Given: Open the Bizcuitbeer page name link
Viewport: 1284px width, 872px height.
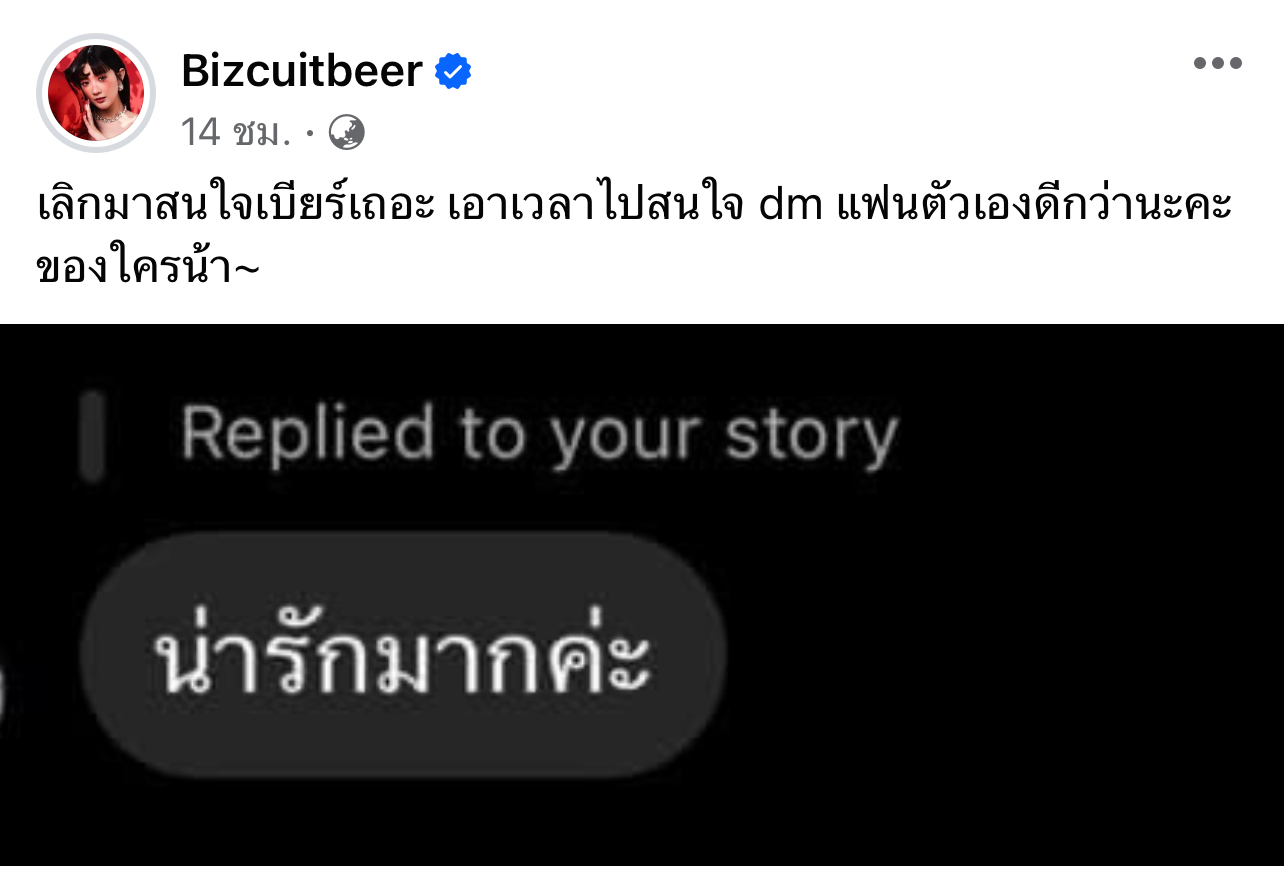Looking at the screenshot, I should (x=301, y=71).
